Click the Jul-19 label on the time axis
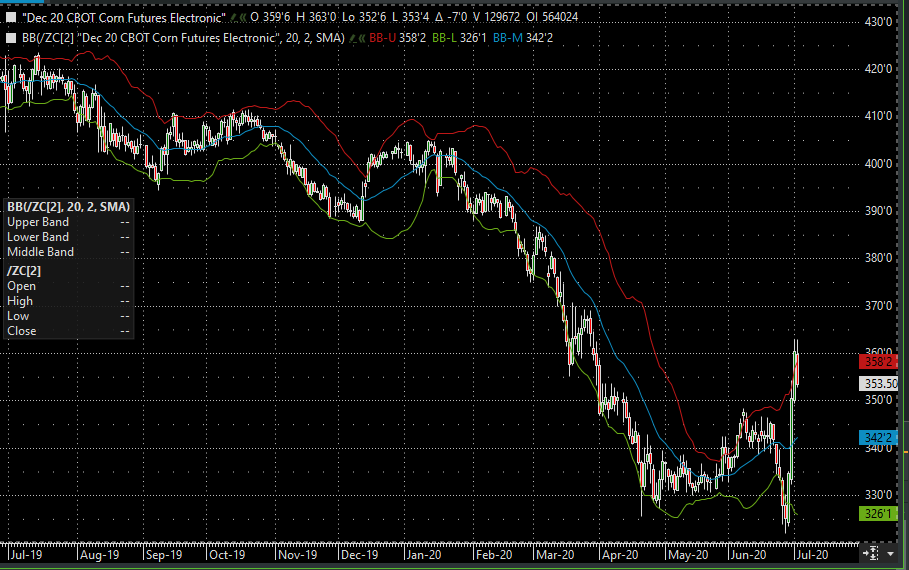This screenshot has width=909, height=570. 26,555
